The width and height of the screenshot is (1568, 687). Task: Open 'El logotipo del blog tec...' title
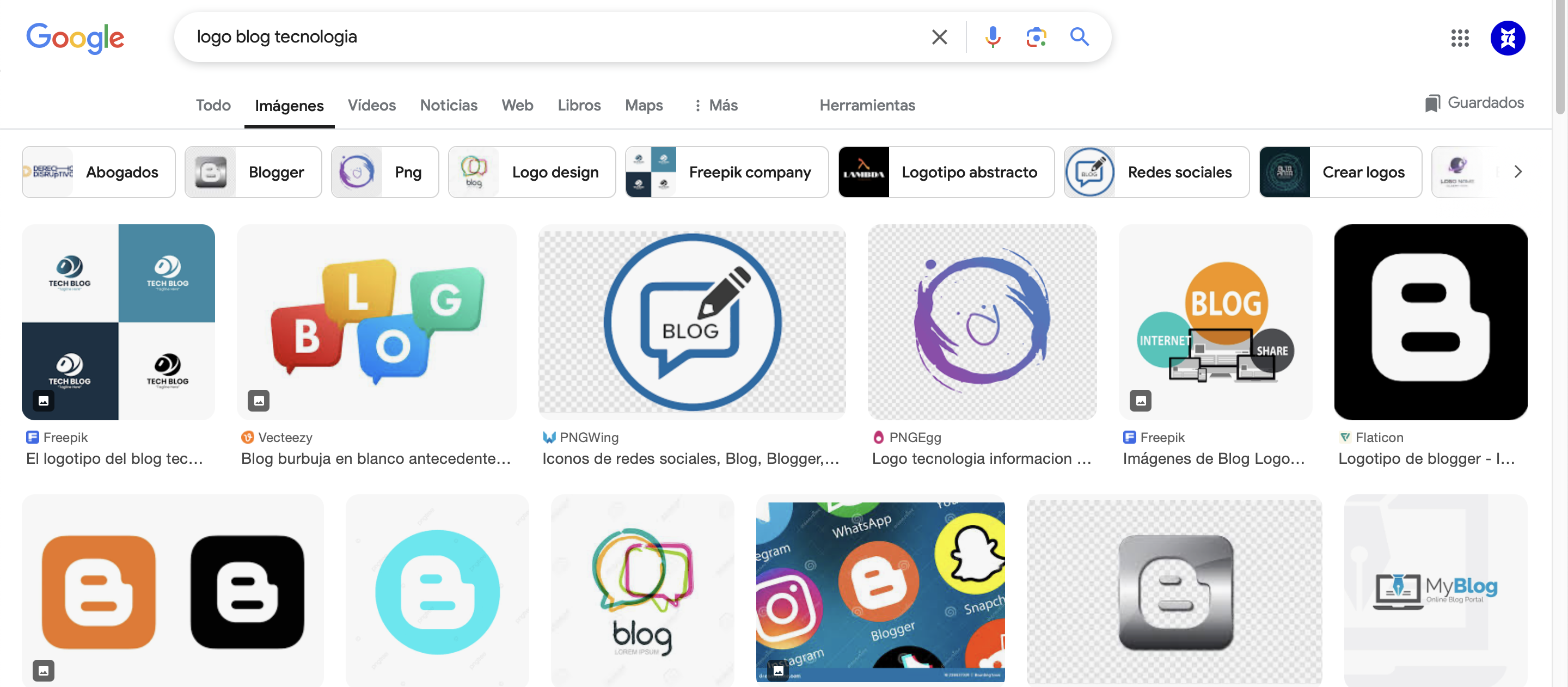(x=114, y=459)
